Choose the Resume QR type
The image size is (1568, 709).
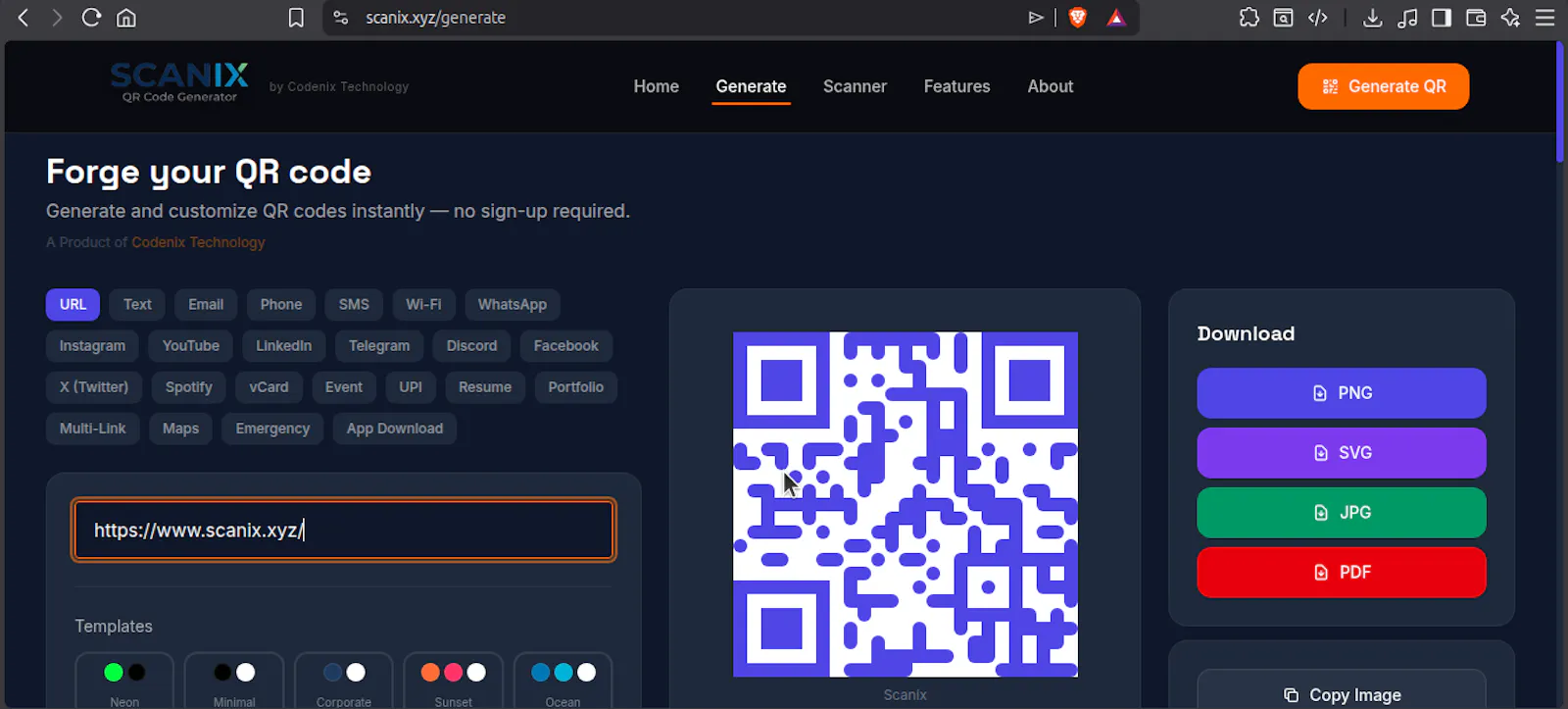485,387
